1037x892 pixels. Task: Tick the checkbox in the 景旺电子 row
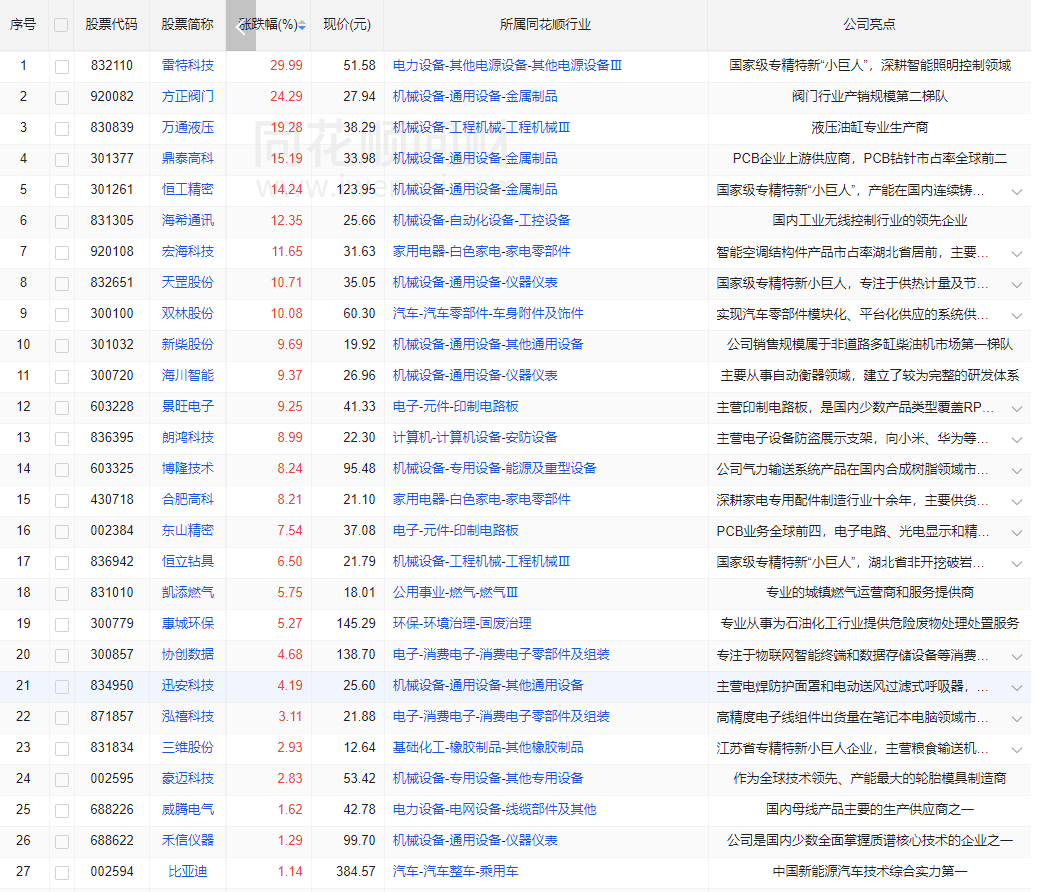tap(62, 408)
